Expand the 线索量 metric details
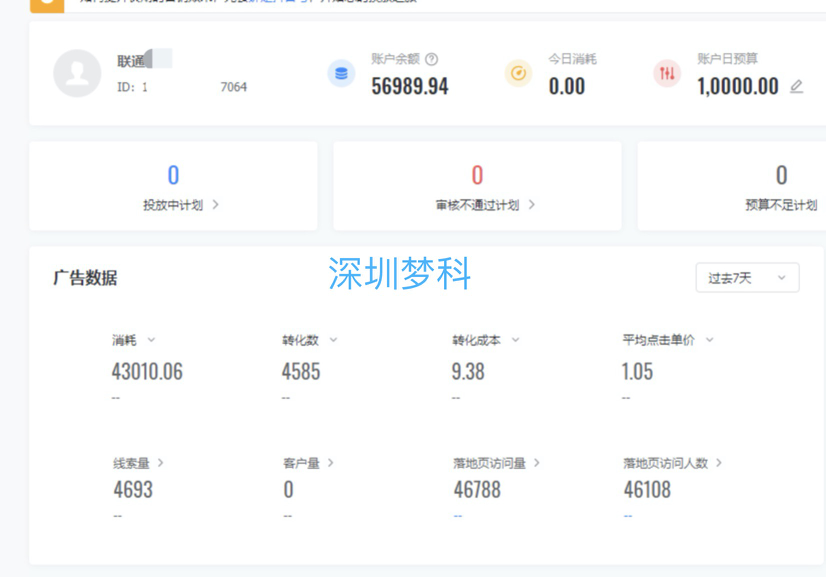Screen dimensions: 826x577 137,462
